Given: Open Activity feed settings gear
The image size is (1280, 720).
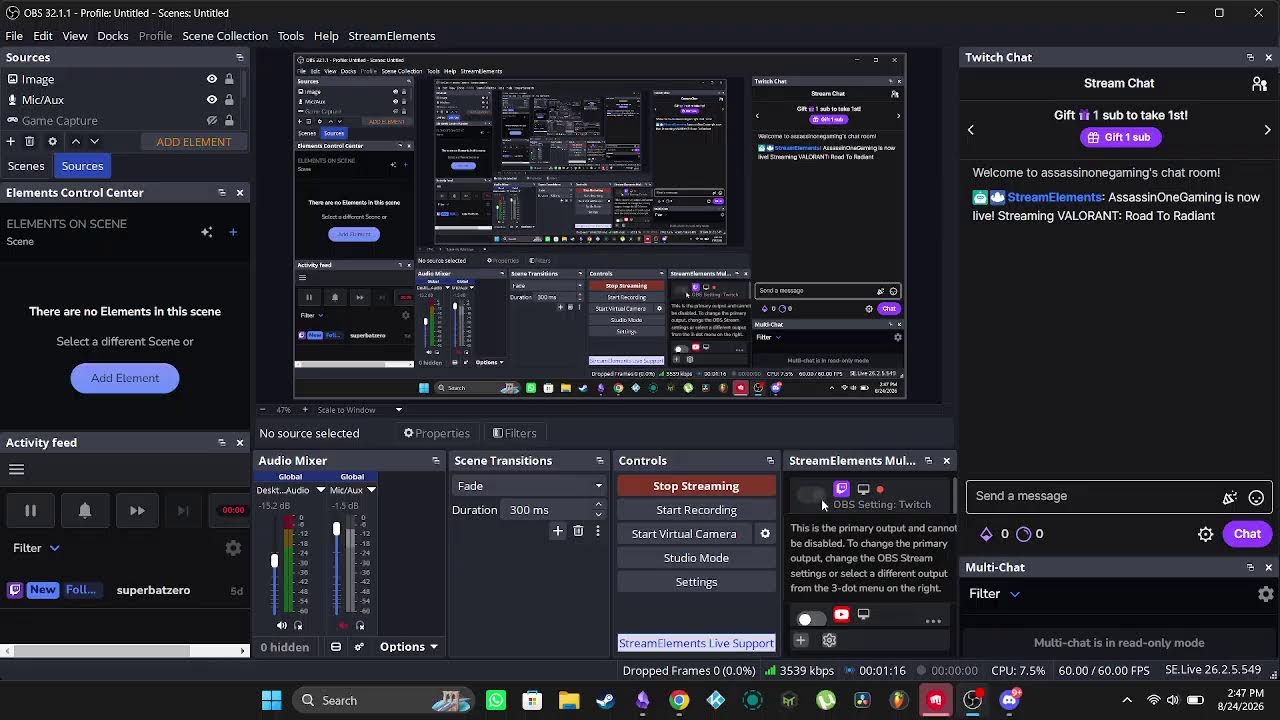Looking at the screenshot, I should pos(233,548).
